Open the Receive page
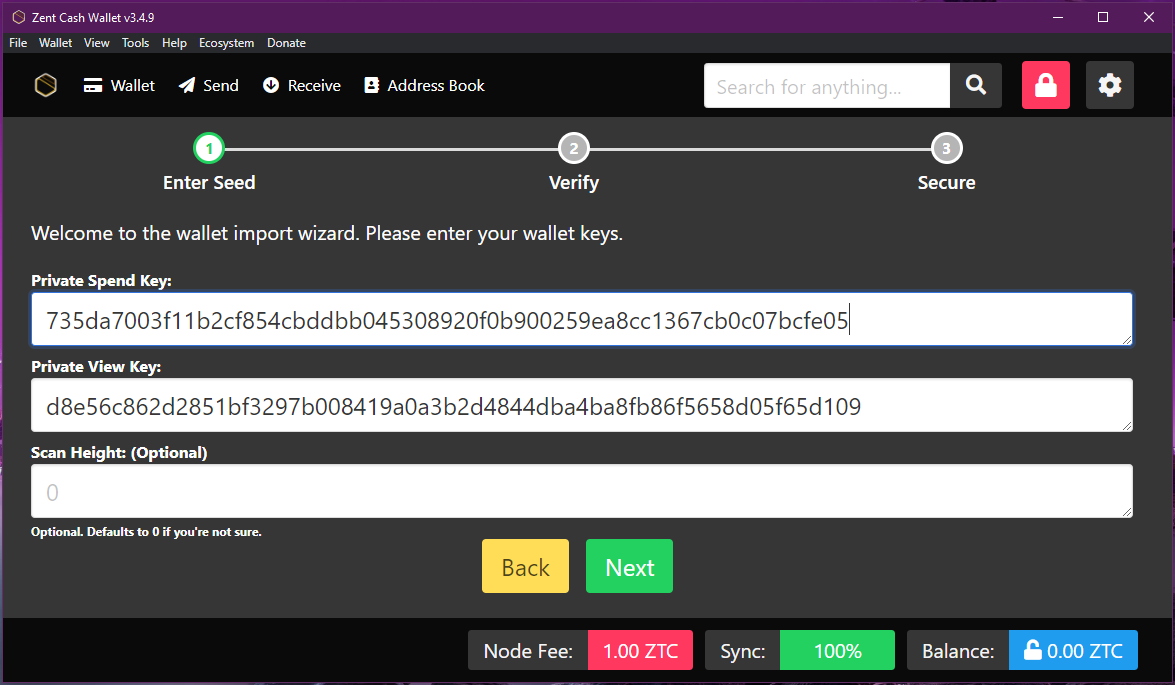This screenshot has width=1175, height=685. point(301,85)
